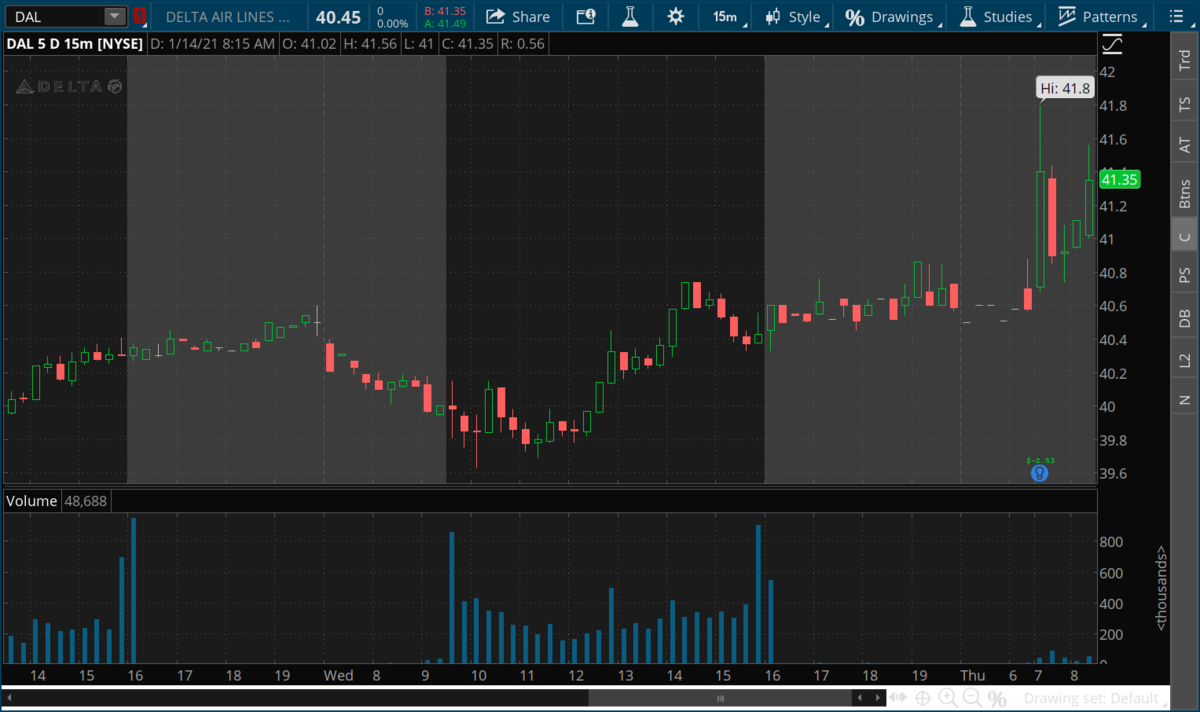
Task: Click the red clipboard link icon beside the symbol
Action: [x=139, y=16]
